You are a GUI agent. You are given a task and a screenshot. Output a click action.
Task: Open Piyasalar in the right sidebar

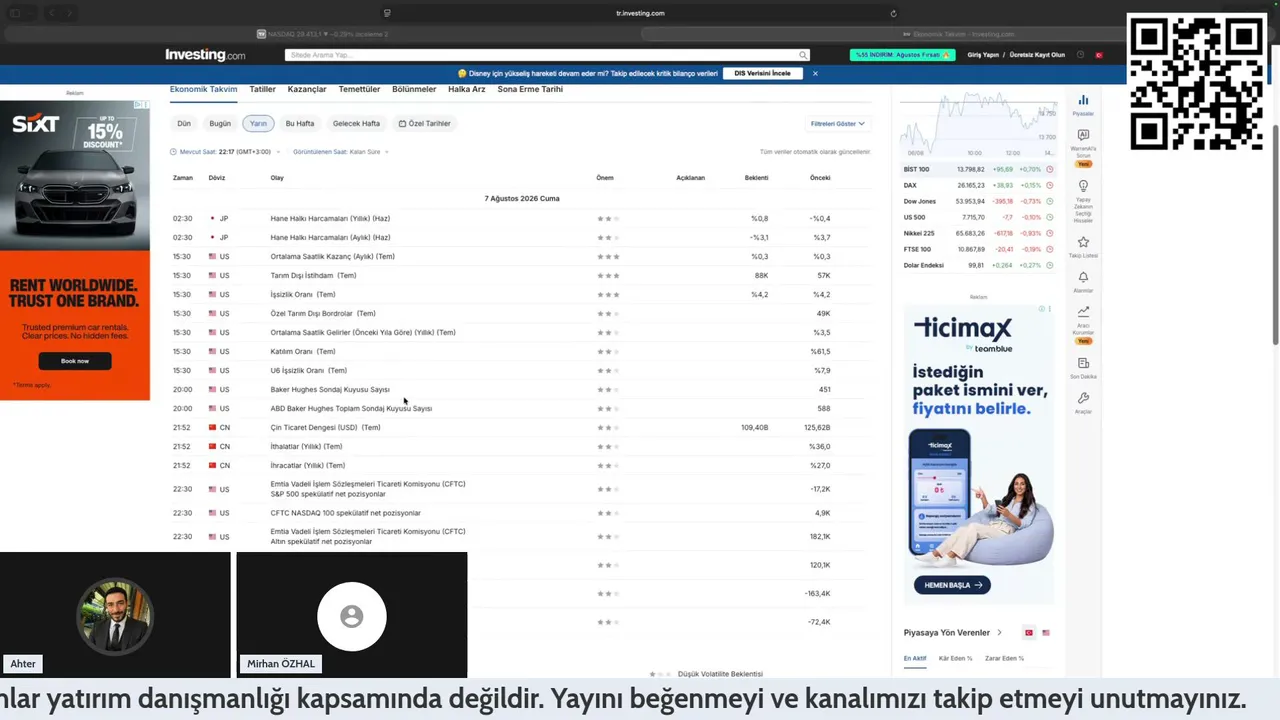[1083, 104]
